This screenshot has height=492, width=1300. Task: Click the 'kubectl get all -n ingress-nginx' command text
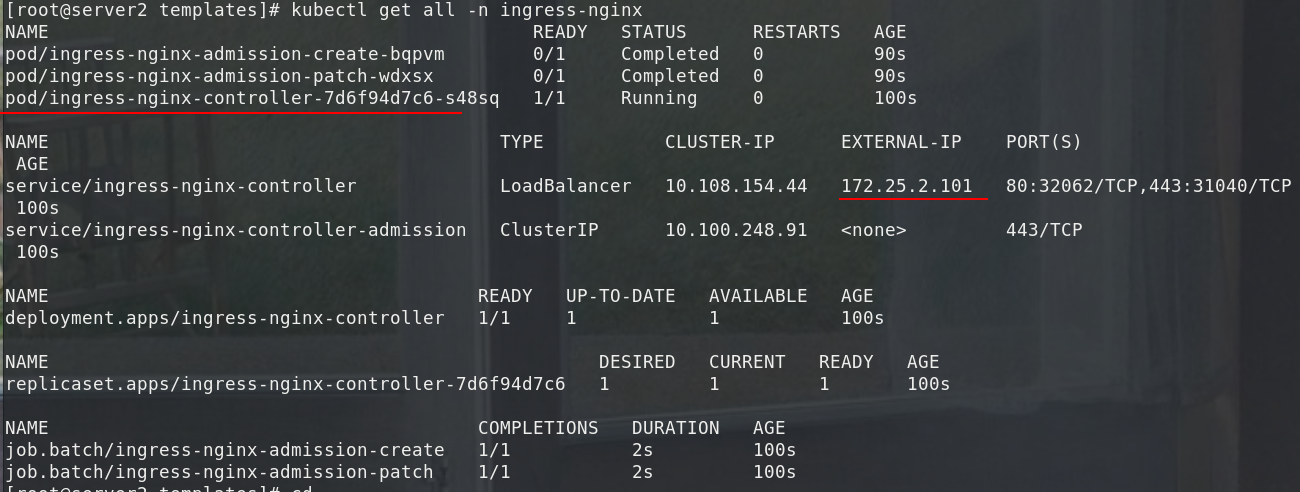pos(467,10)
